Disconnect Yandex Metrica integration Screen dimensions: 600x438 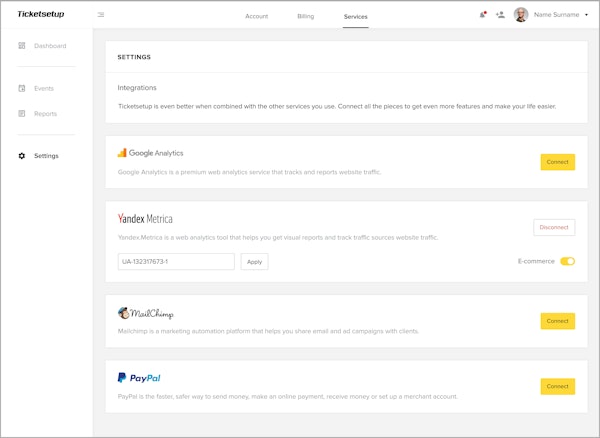(x=554, y=227)
